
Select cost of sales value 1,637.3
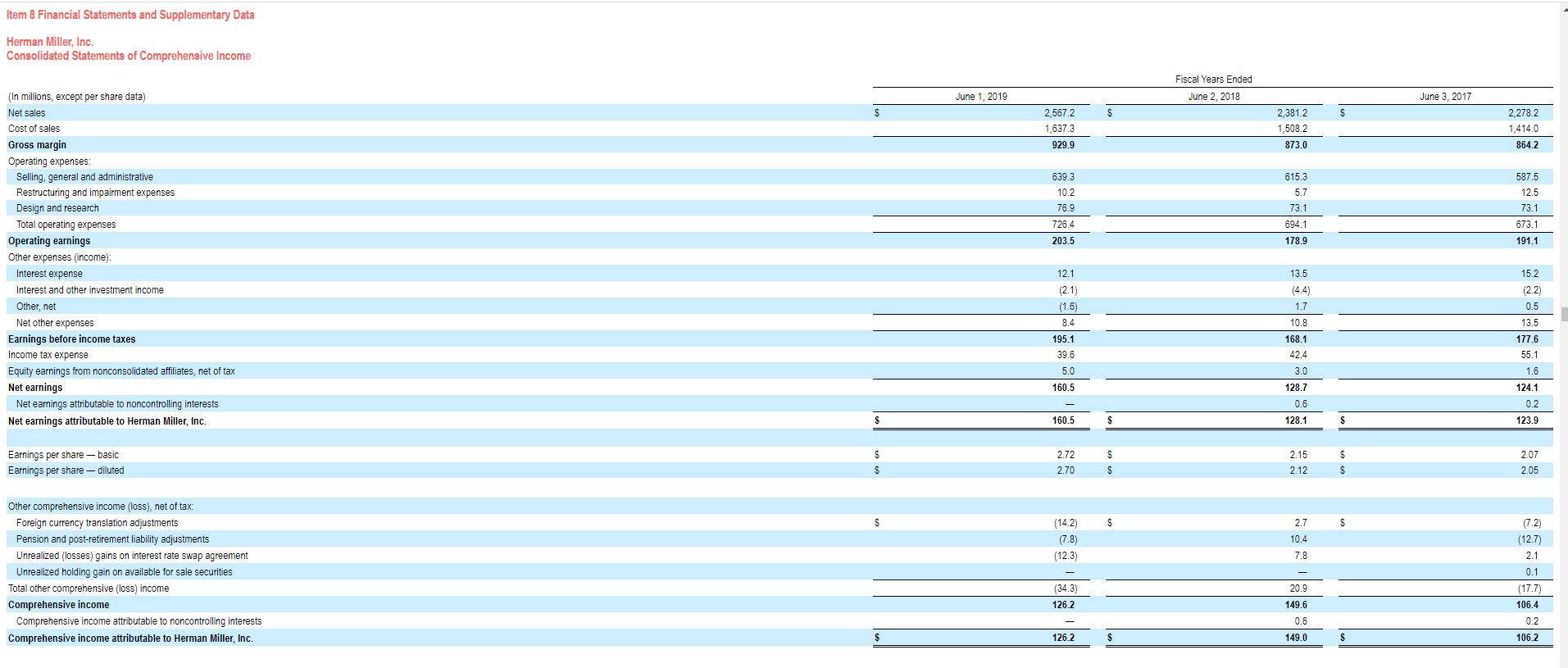(x=1059, y=129)
